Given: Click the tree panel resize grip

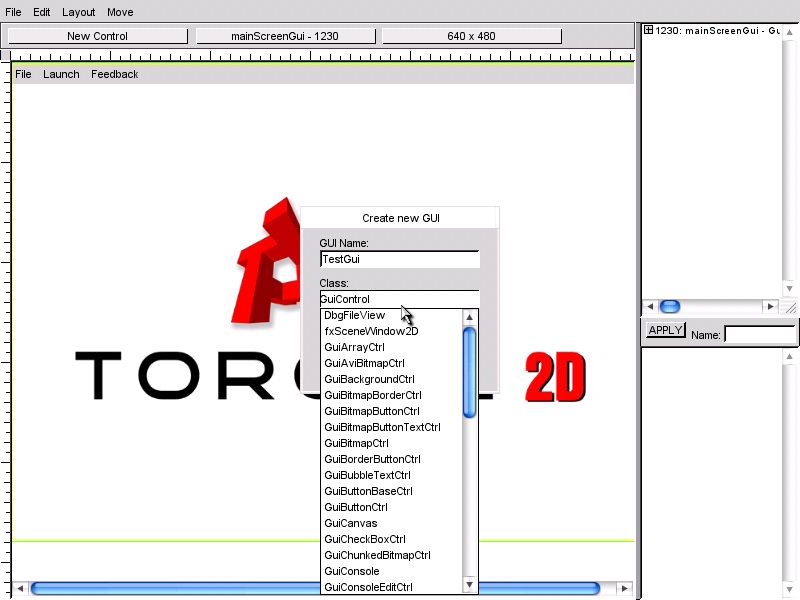Looking at the screenshot, I should point(790,307).
